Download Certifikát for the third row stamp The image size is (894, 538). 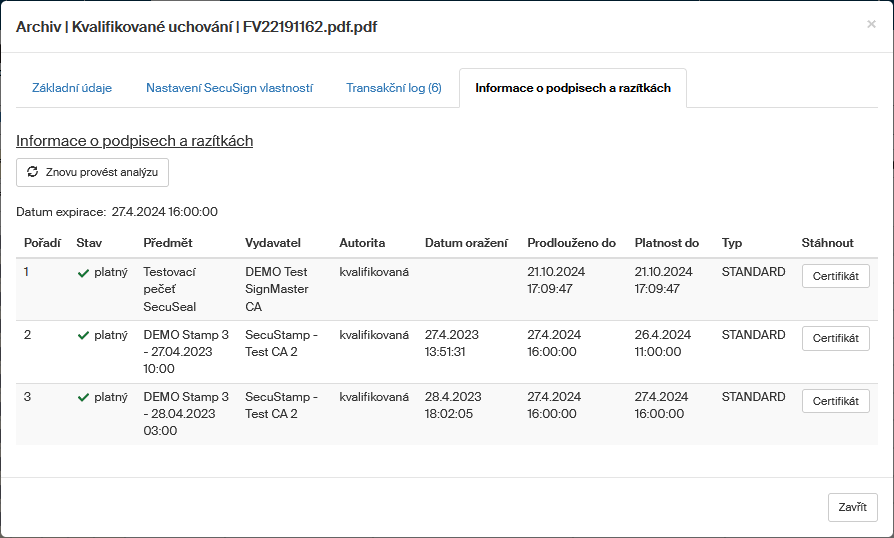[x=835, y=401]
